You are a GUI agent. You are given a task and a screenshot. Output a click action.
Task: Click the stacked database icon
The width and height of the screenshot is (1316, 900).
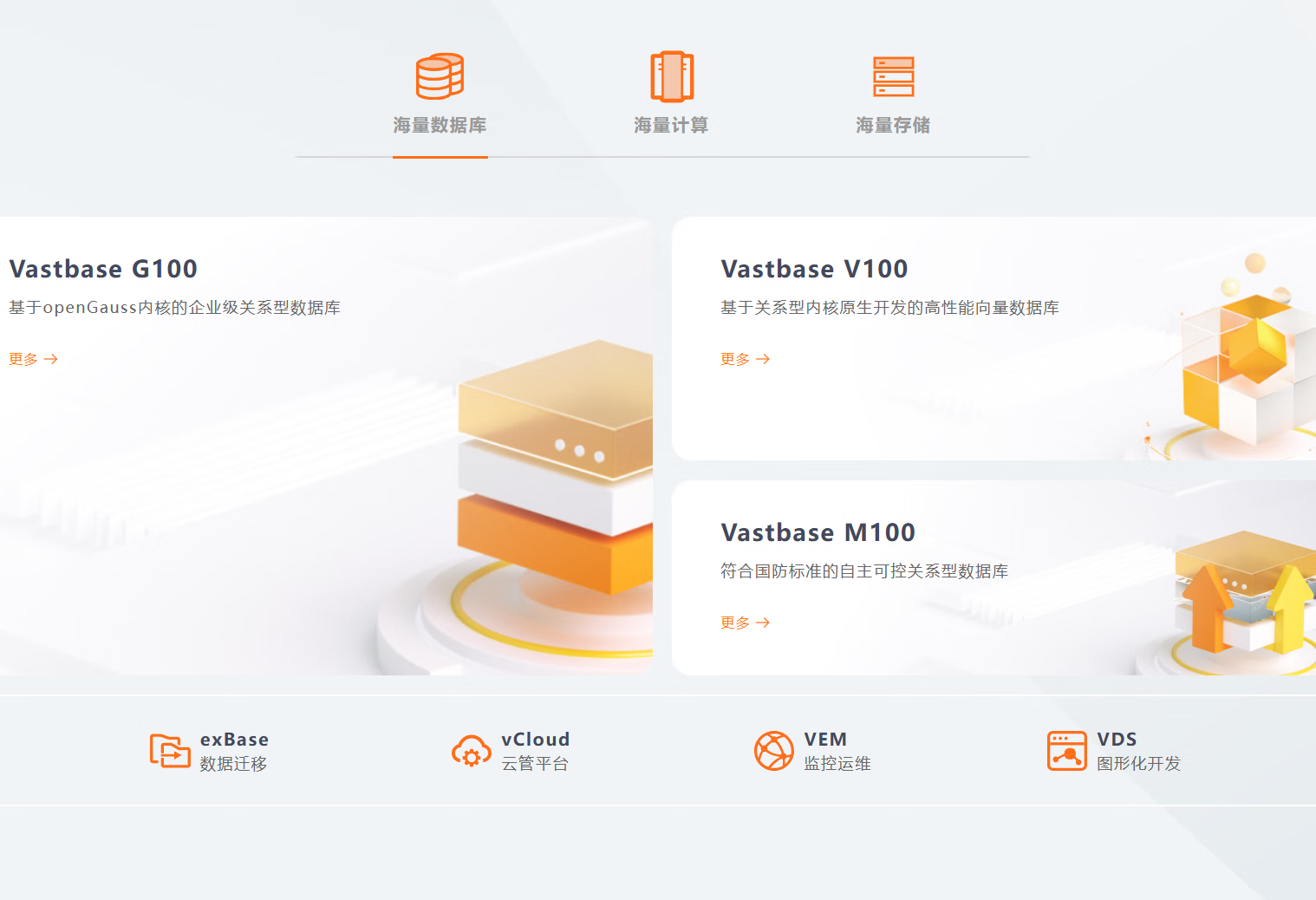pos(440,76)
